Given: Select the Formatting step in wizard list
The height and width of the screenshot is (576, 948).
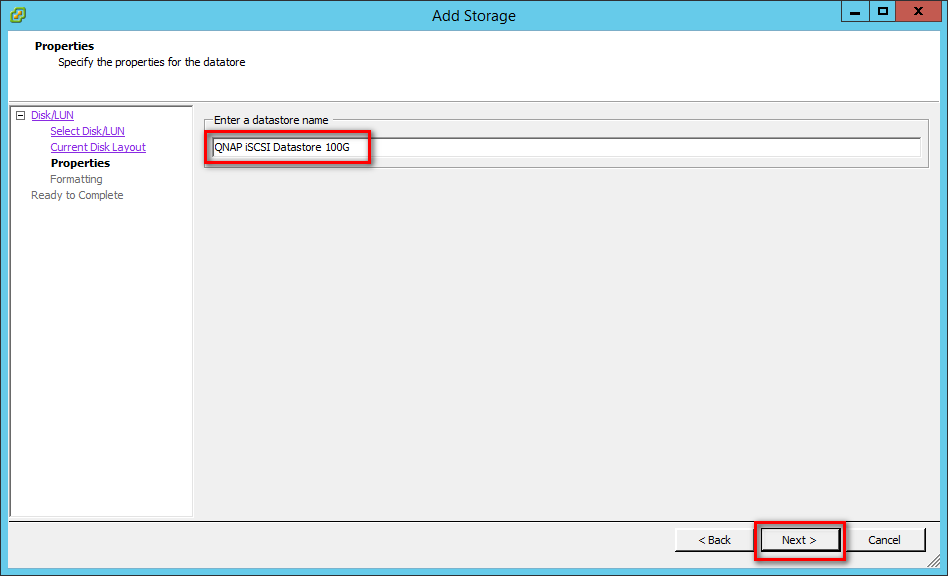Looking at the screenshot, I should (76, 180).
